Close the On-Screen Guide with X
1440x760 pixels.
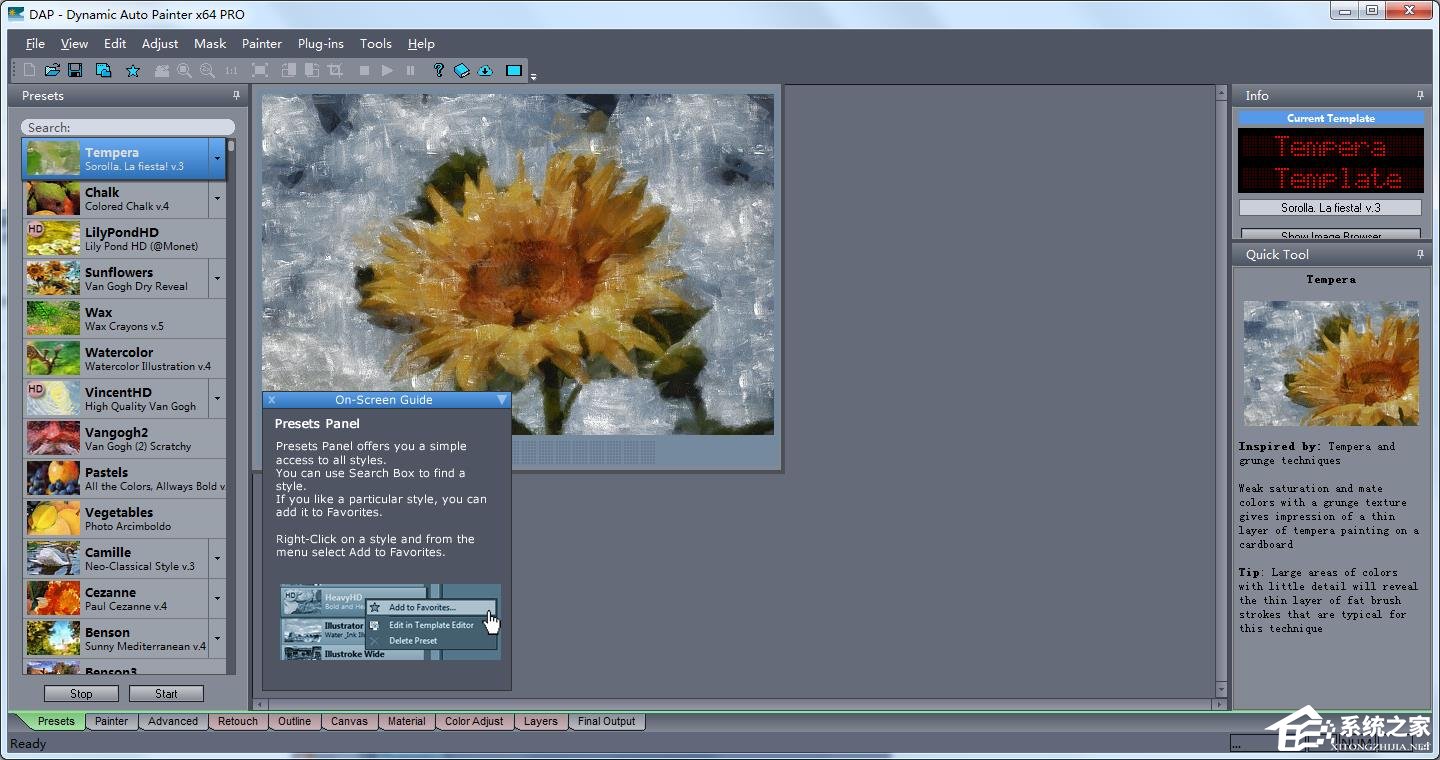pyautogui.click(x=271, y=400)
